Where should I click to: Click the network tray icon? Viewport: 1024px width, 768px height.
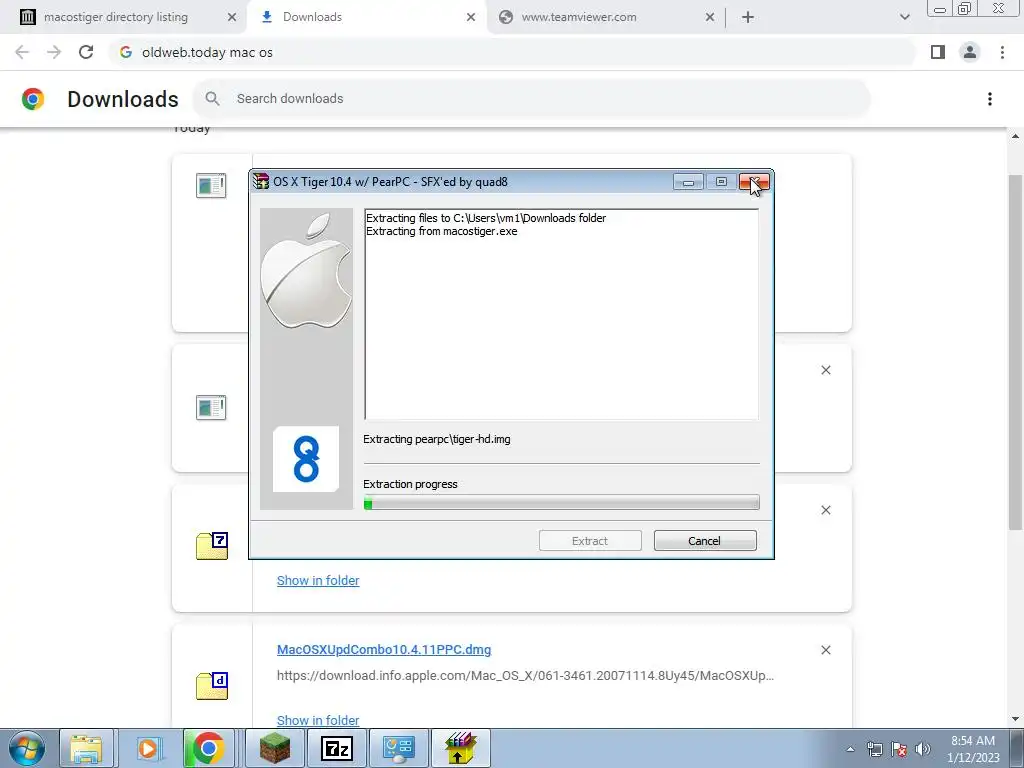(874, 749)
